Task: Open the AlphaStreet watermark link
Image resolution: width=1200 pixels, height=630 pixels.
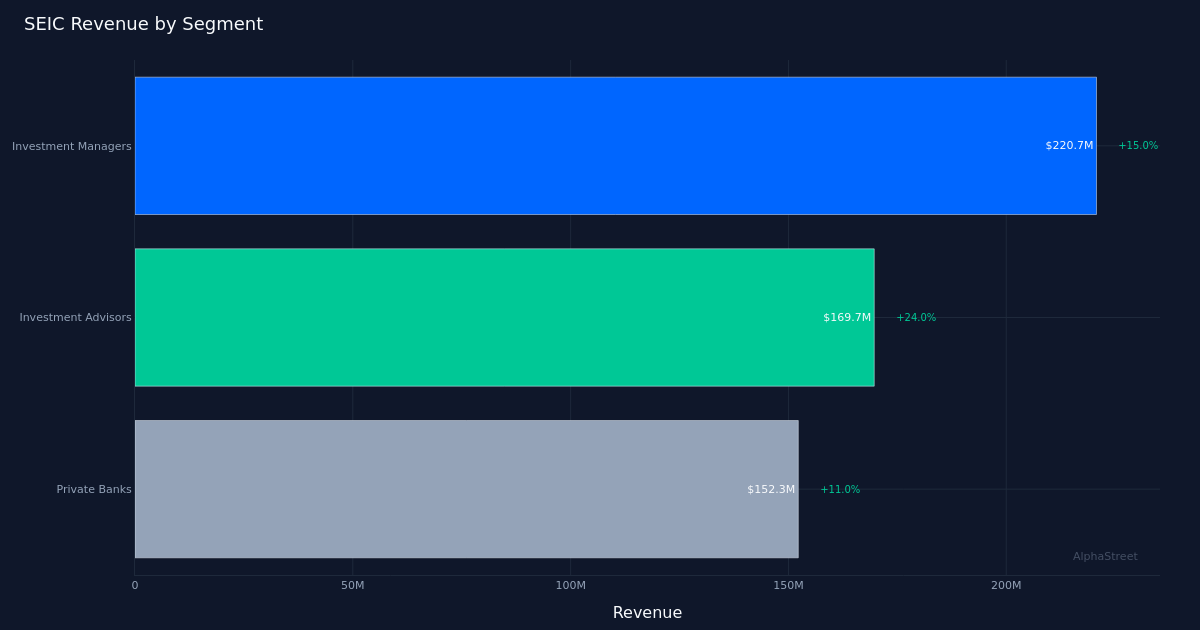Action: tap(1105, 556)
